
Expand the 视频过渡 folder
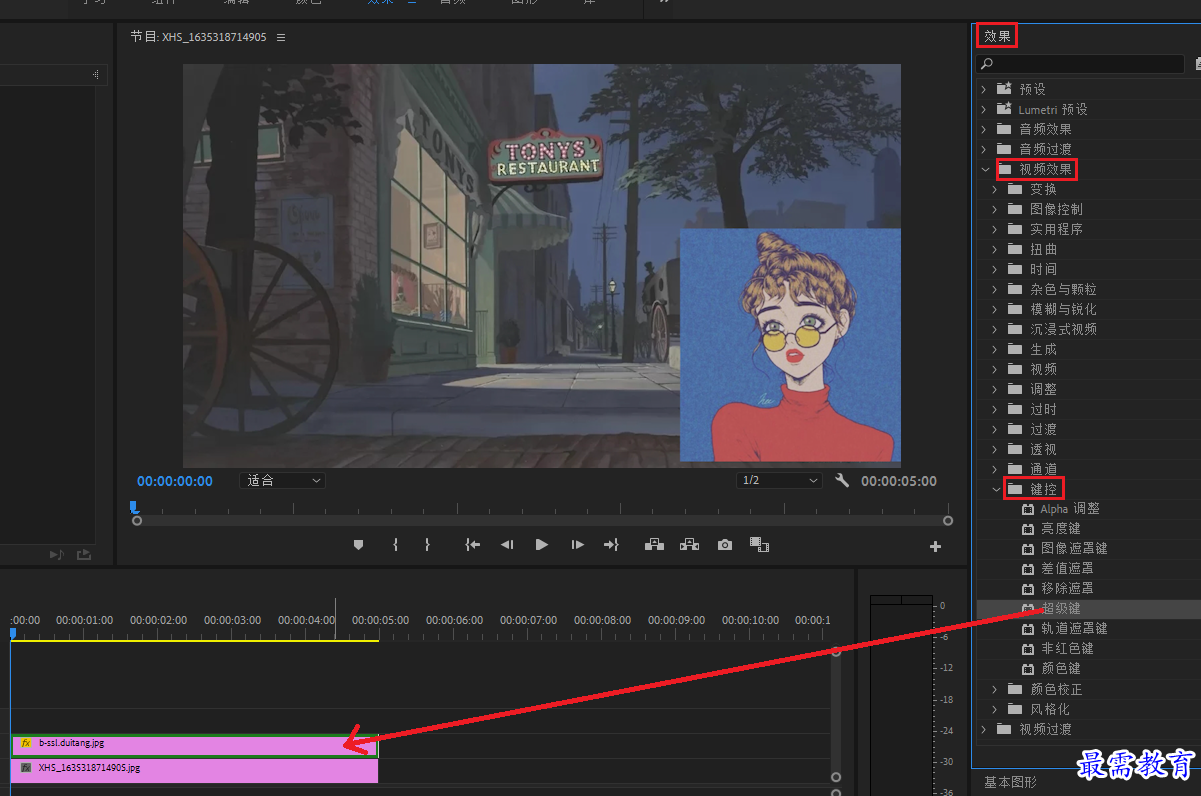click(x=984, y=729)
